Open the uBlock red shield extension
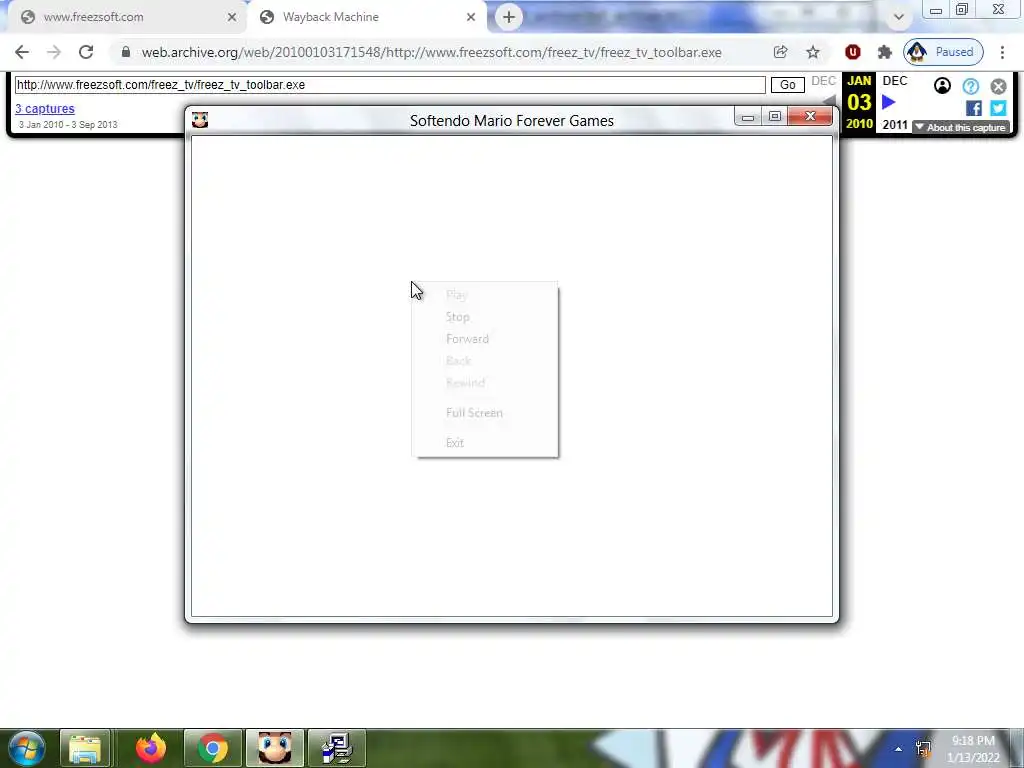This screenshot has height=768, width=1024. pos(852,52)
